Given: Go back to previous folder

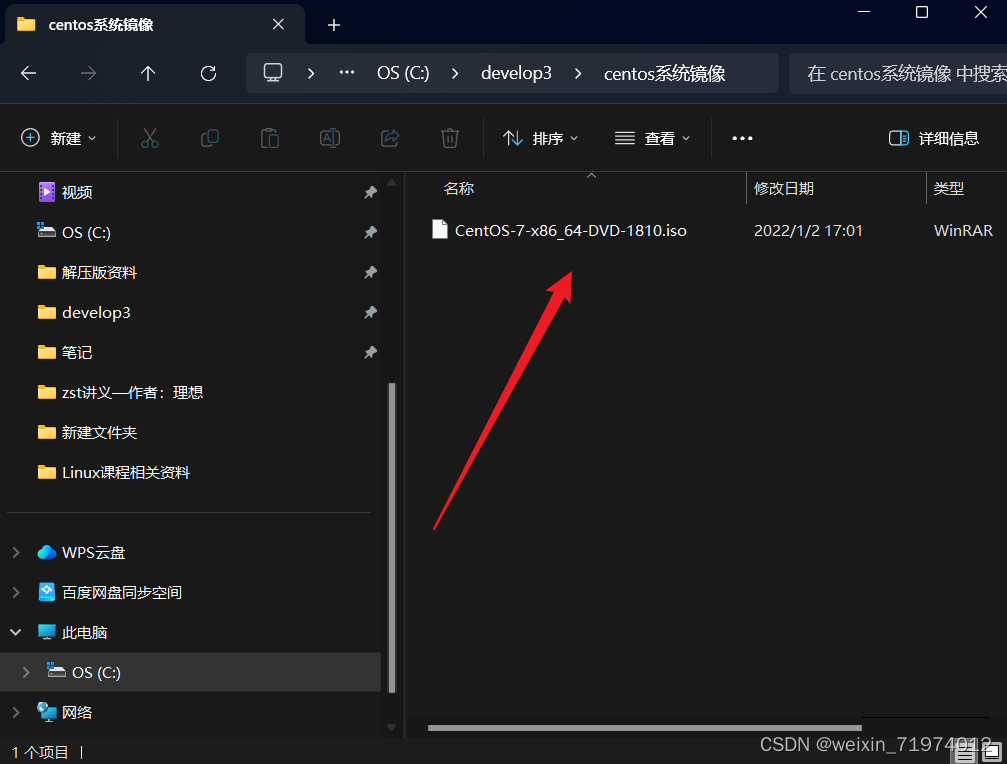Looking at the screenshot, I should pyautogui.click(x=28, y=73).
